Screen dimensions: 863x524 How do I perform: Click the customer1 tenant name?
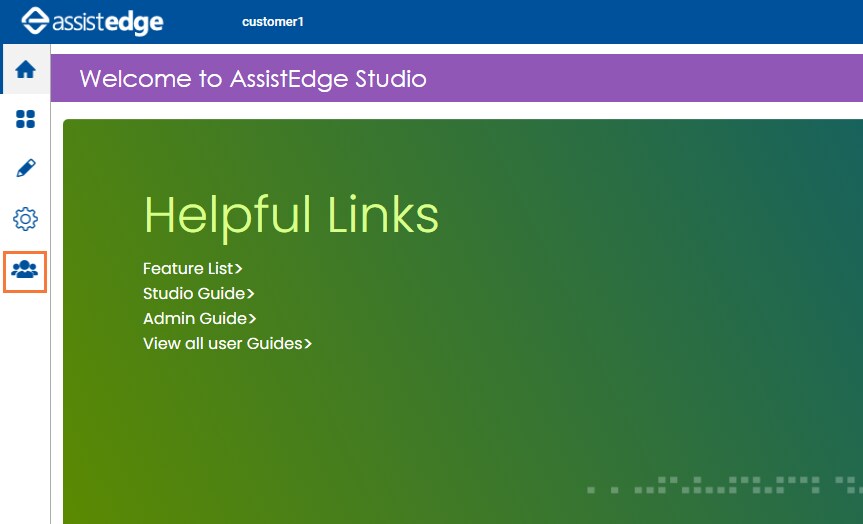[273, 22]
